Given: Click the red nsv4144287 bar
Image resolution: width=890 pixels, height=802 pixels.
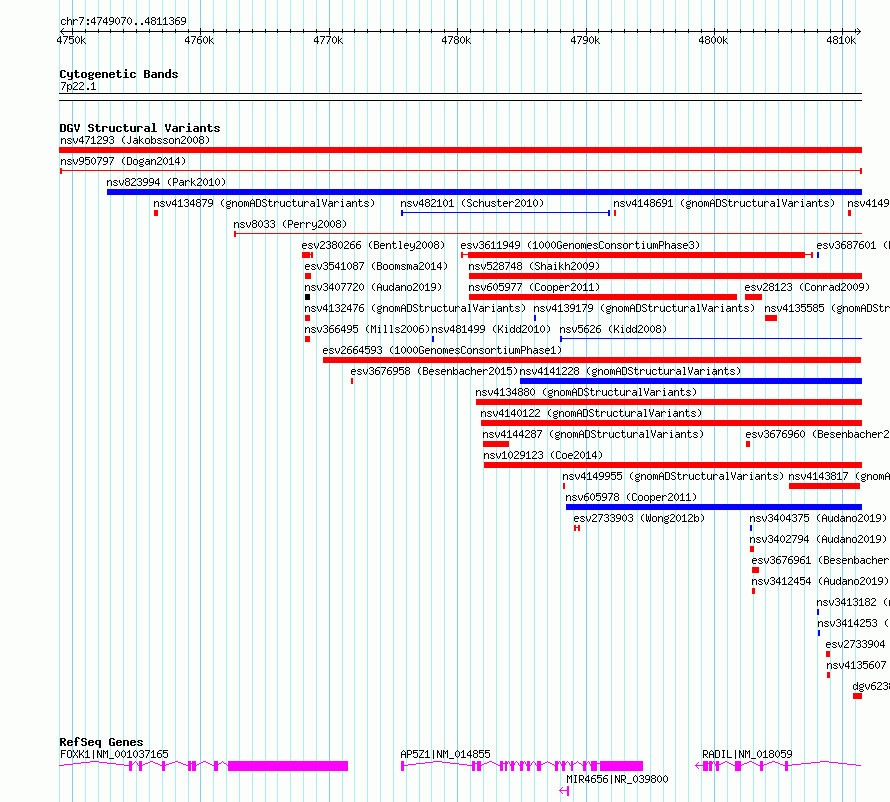Looking at the screenshot, I should 496,444.
